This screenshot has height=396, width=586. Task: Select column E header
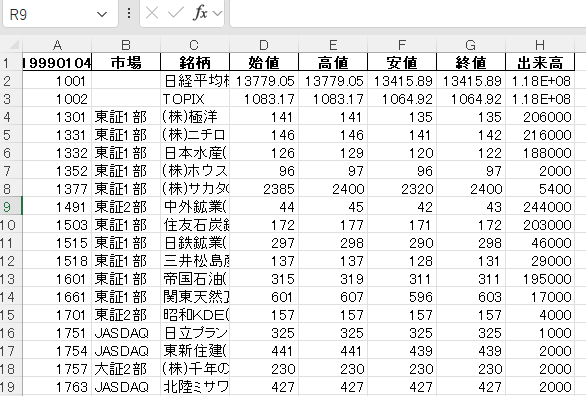click(x=333, y=45)
